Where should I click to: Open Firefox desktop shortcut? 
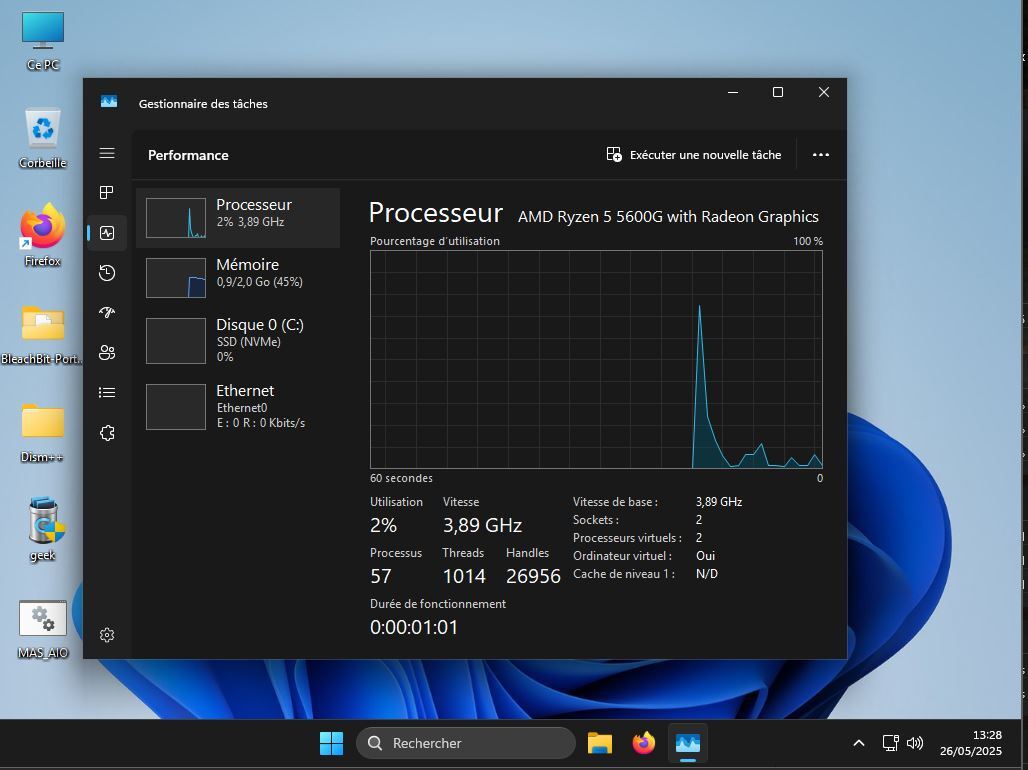(43, 235)
